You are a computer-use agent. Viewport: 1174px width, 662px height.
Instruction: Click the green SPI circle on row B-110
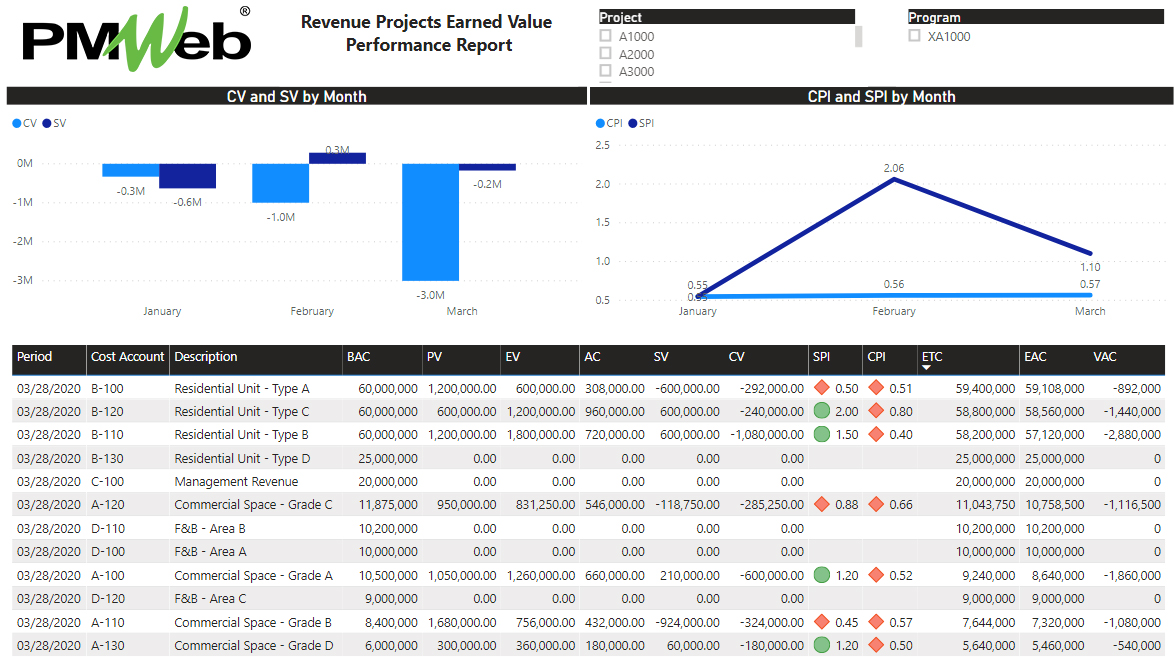coord(820,431)
